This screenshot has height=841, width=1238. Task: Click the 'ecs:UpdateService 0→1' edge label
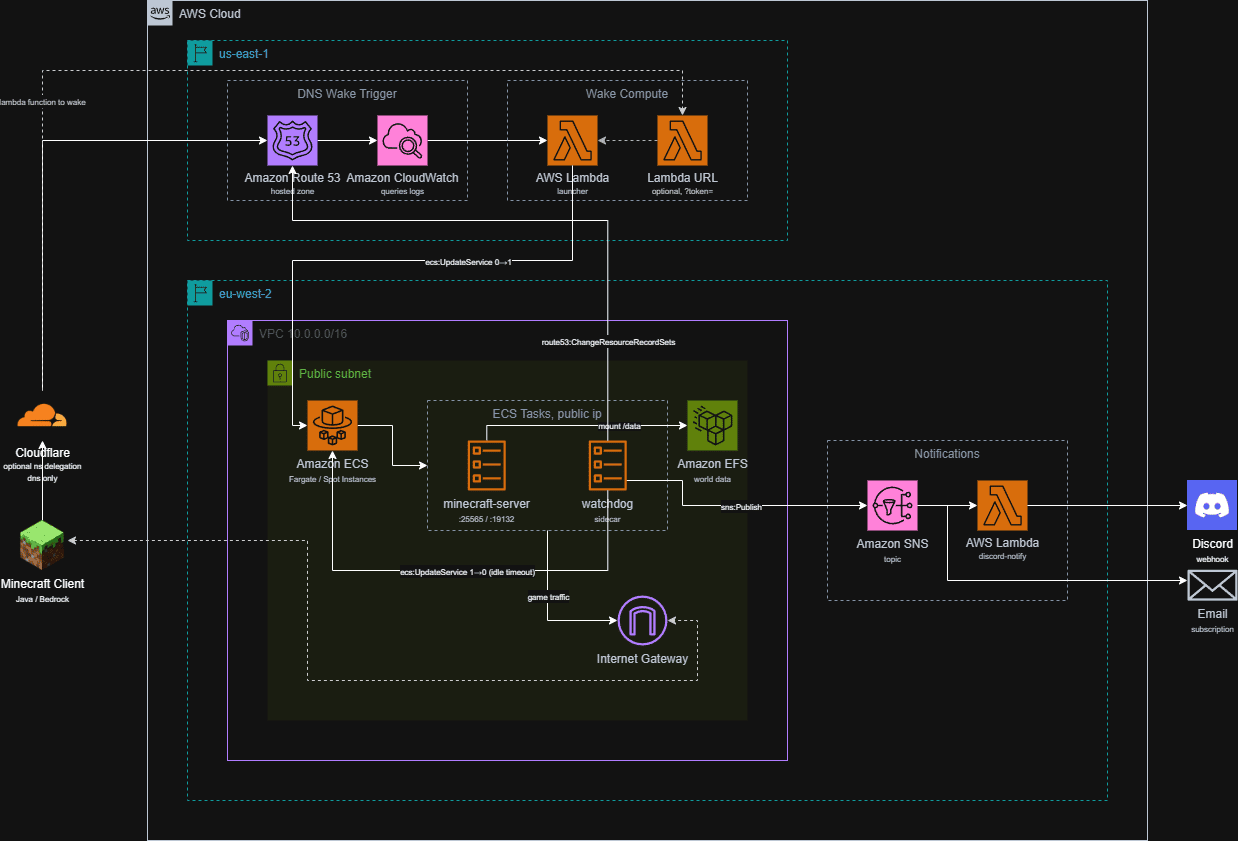(468, 261)
